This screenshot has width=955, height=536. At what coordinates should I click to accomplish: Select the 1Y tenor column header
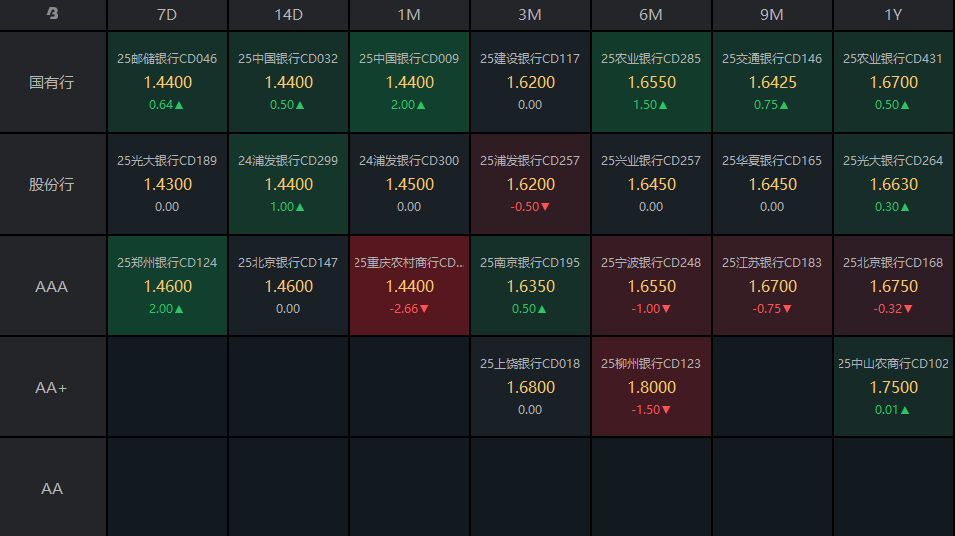[893, 15]
